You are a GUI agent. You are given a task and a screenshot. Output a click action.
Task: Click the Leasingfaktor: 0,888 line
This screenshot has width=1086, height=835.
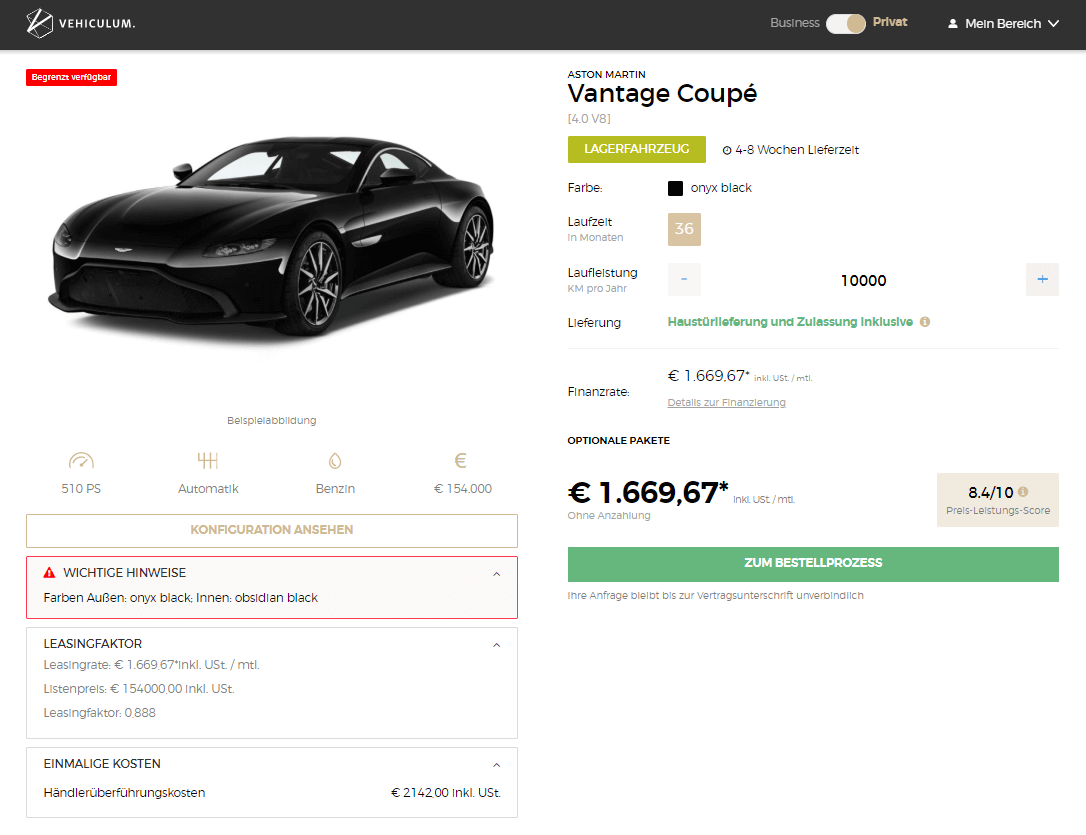pos(100,713)
